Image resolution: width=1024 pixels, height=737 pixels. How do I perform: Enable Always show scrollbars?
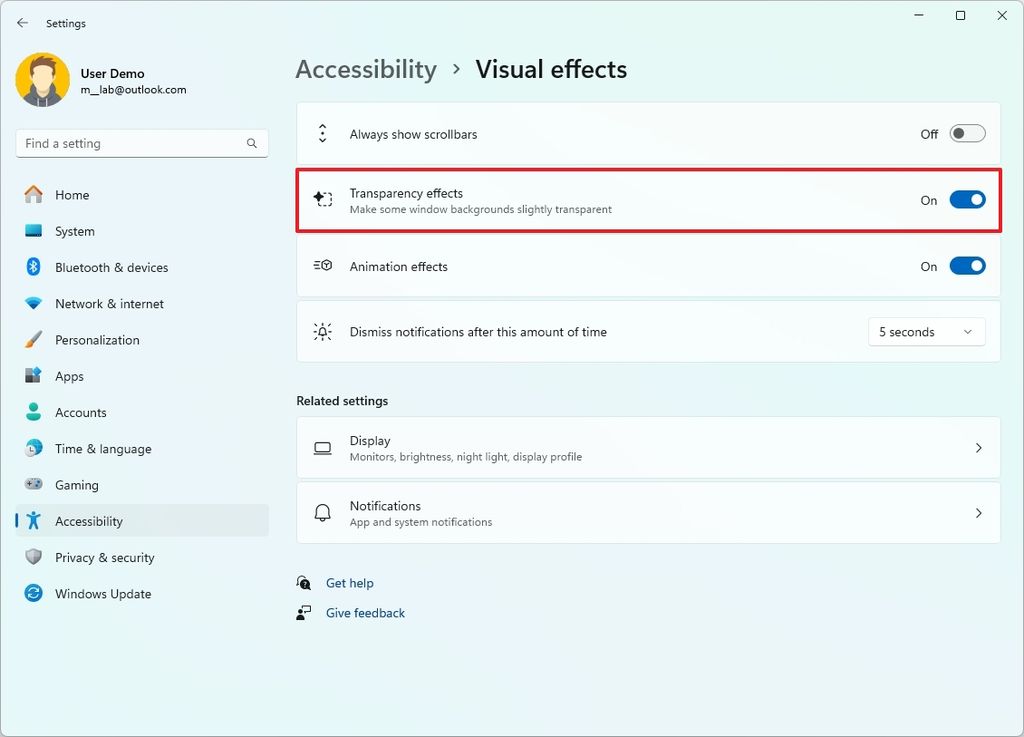(x=966, y=132)
